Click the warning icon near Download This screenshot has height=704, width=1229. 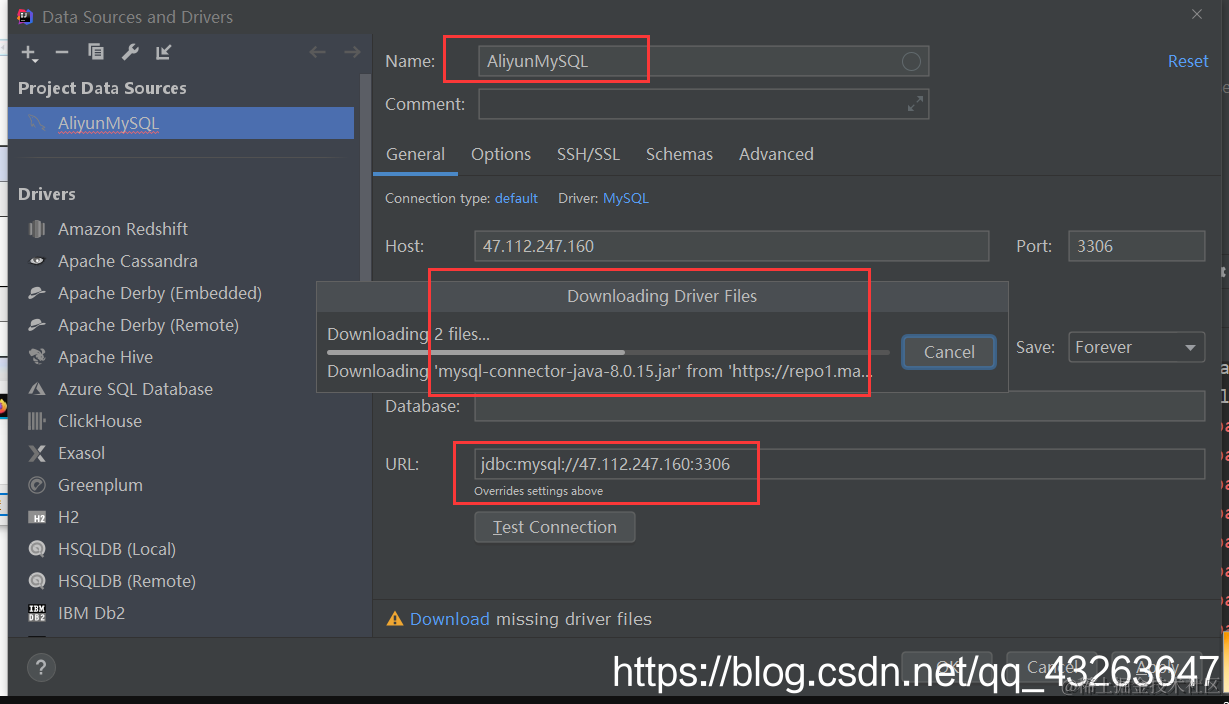click(395, 619)
